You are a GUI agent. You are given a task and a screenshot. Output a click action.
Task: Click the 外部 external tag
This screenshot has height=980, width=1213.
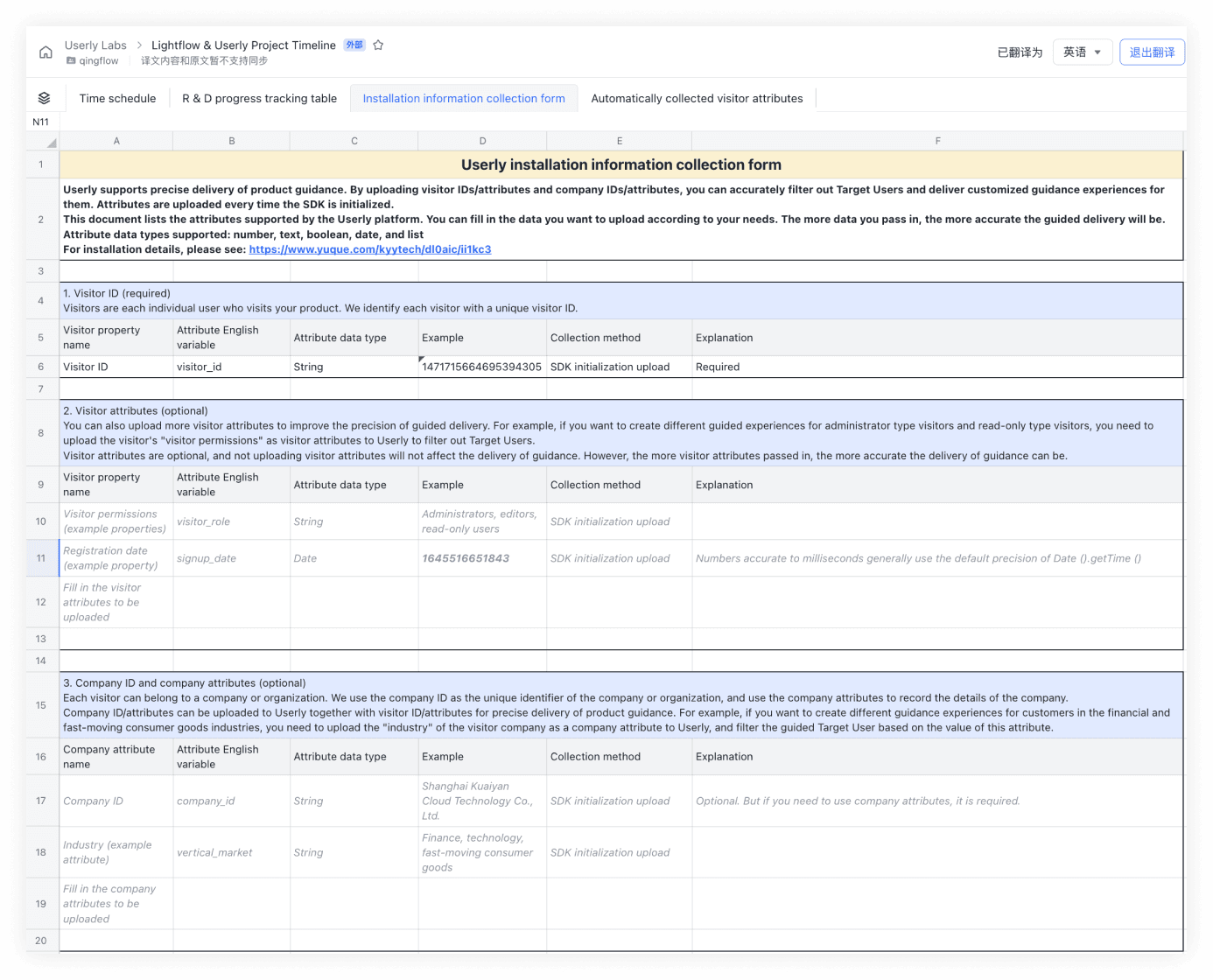354,45
